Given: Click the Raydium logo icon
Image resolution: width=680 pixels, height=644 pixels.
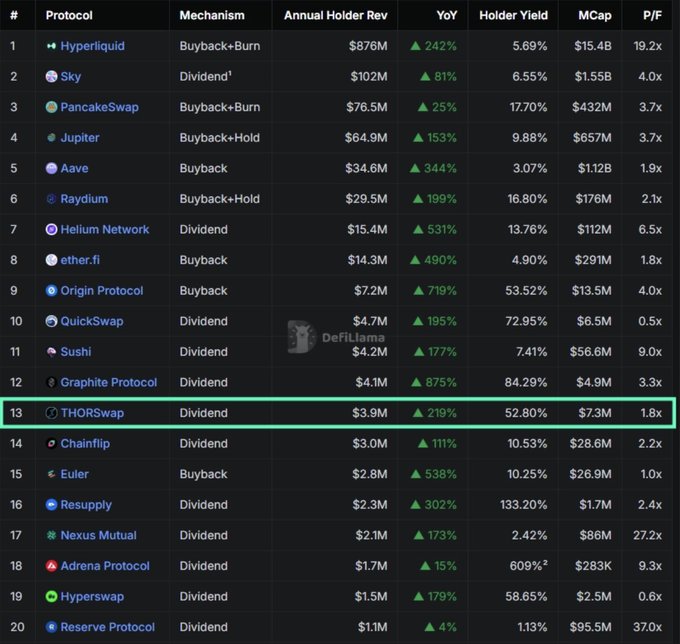Looking at the screenshot, I should coord(51,199).
